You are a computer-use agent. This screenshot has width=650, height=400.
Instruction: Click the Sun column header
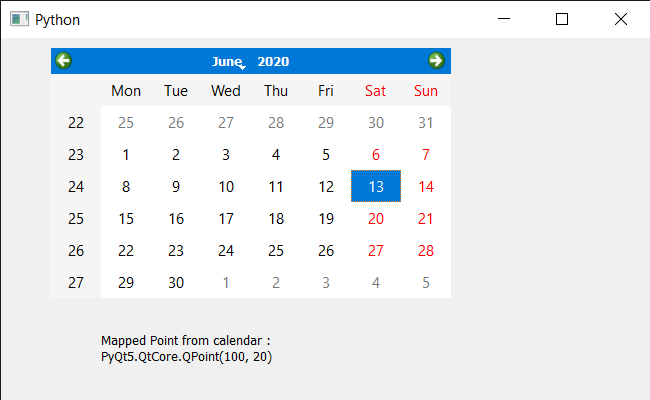426,90
